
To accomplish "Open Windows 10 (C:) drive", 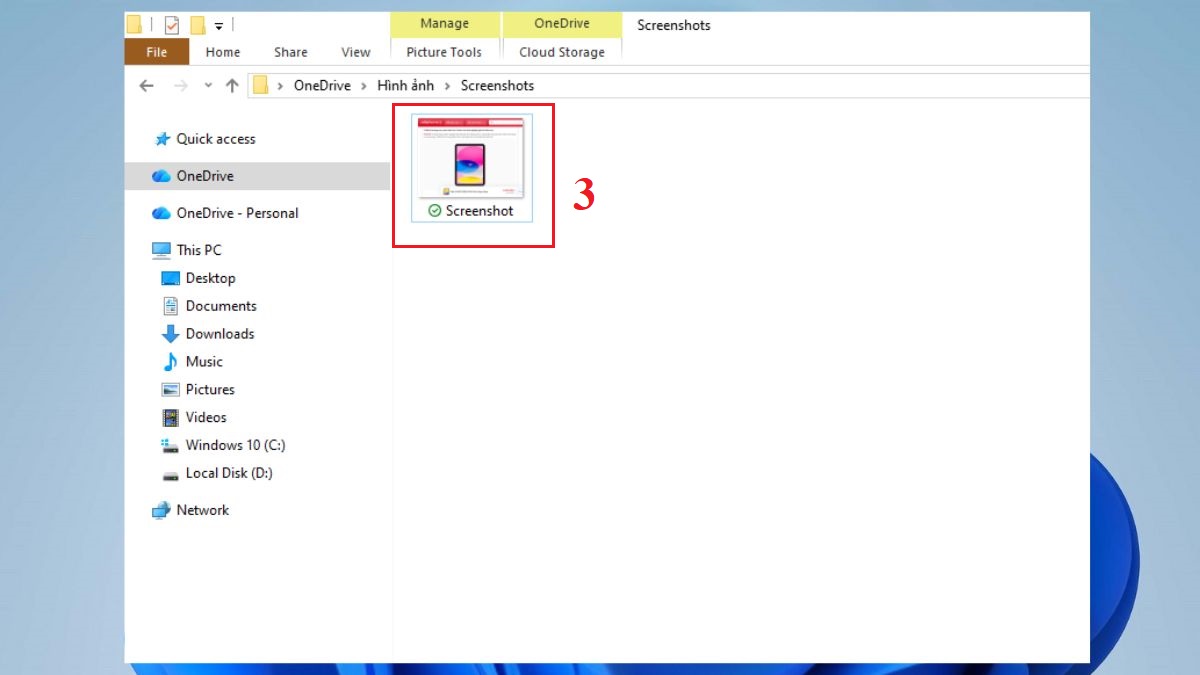I will (235, 445).
